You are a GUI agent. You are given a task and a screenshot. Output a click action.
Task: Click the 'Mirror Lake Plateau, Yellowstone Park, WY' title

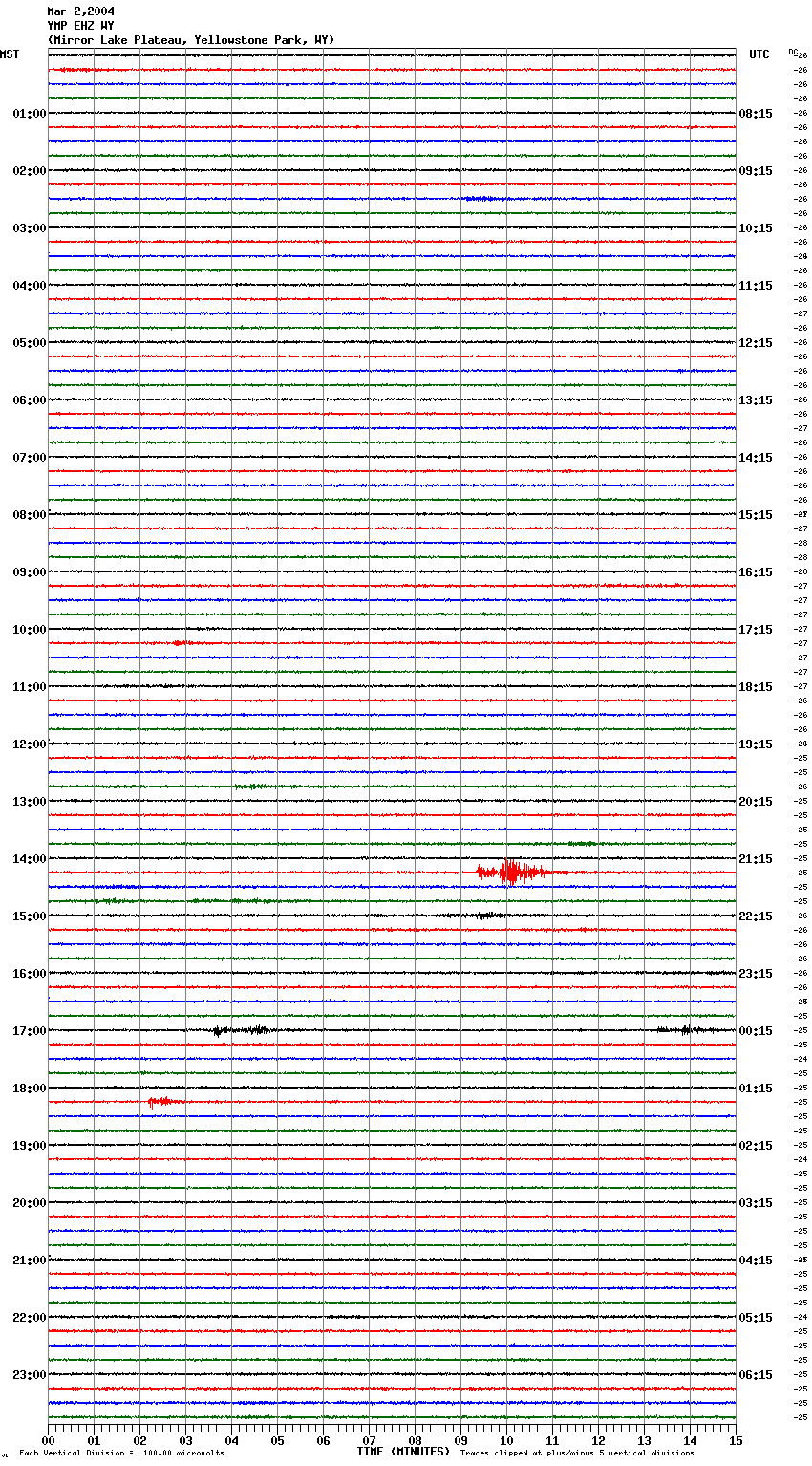[191, 40]
